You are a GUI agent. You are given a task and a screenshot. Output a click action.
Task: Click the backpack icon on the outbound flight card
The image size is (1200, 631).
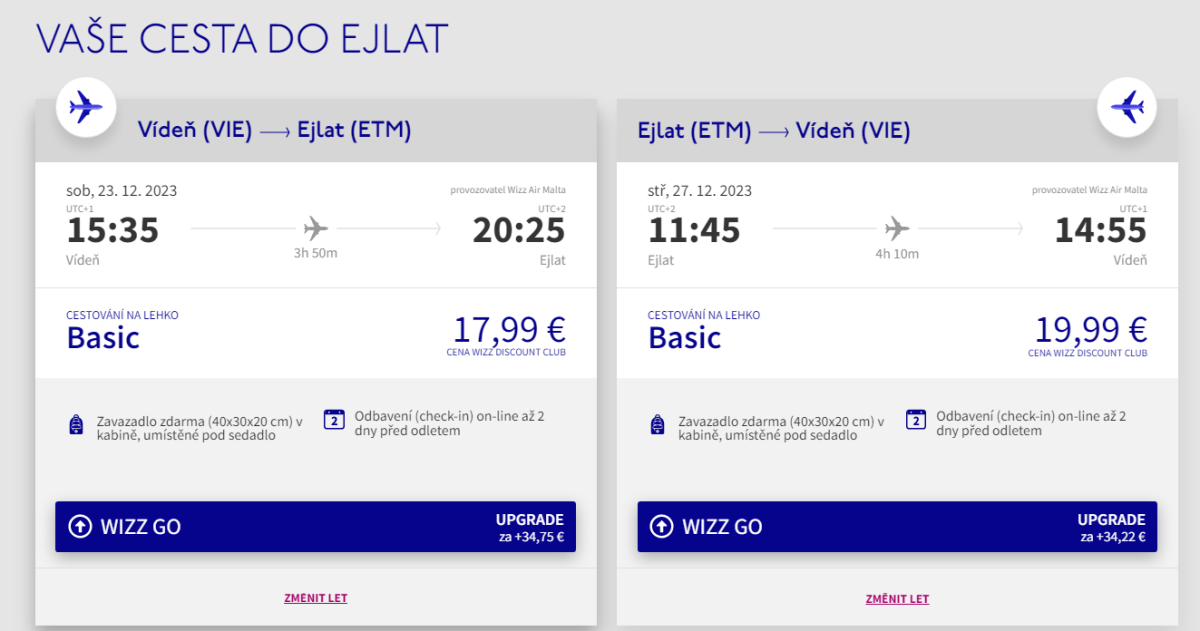coord(76,426)
